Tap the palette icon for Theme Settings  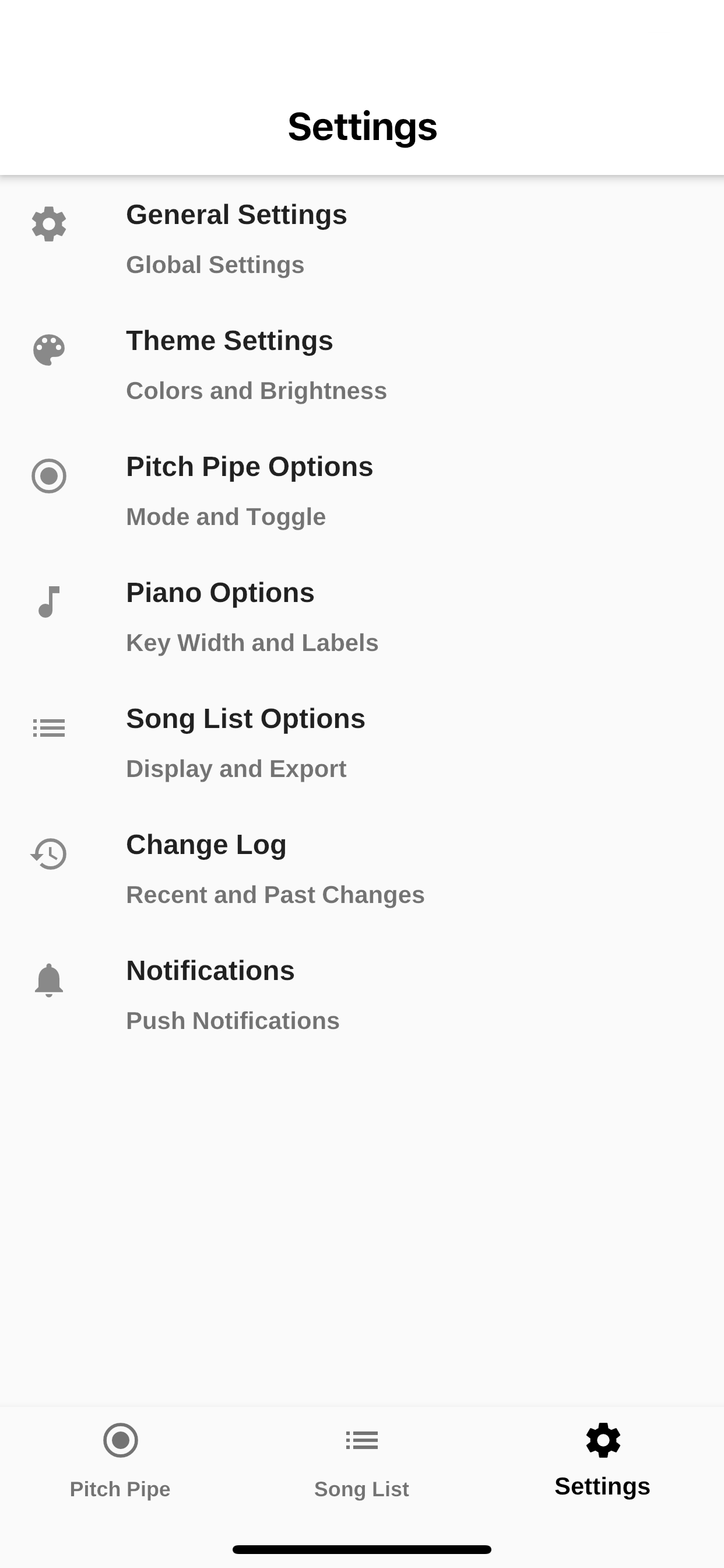(x=48, y=350)
